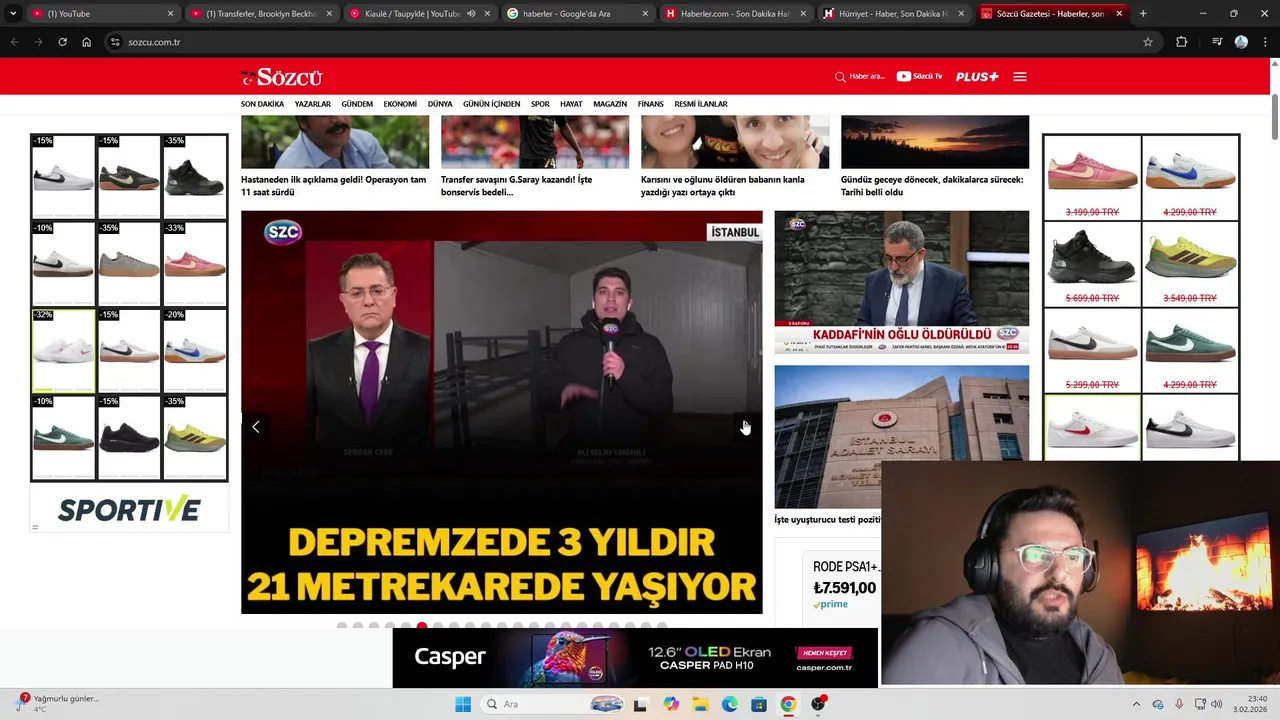Open Task View on the taskbar
1280x720 pixels.
[640, 704]
